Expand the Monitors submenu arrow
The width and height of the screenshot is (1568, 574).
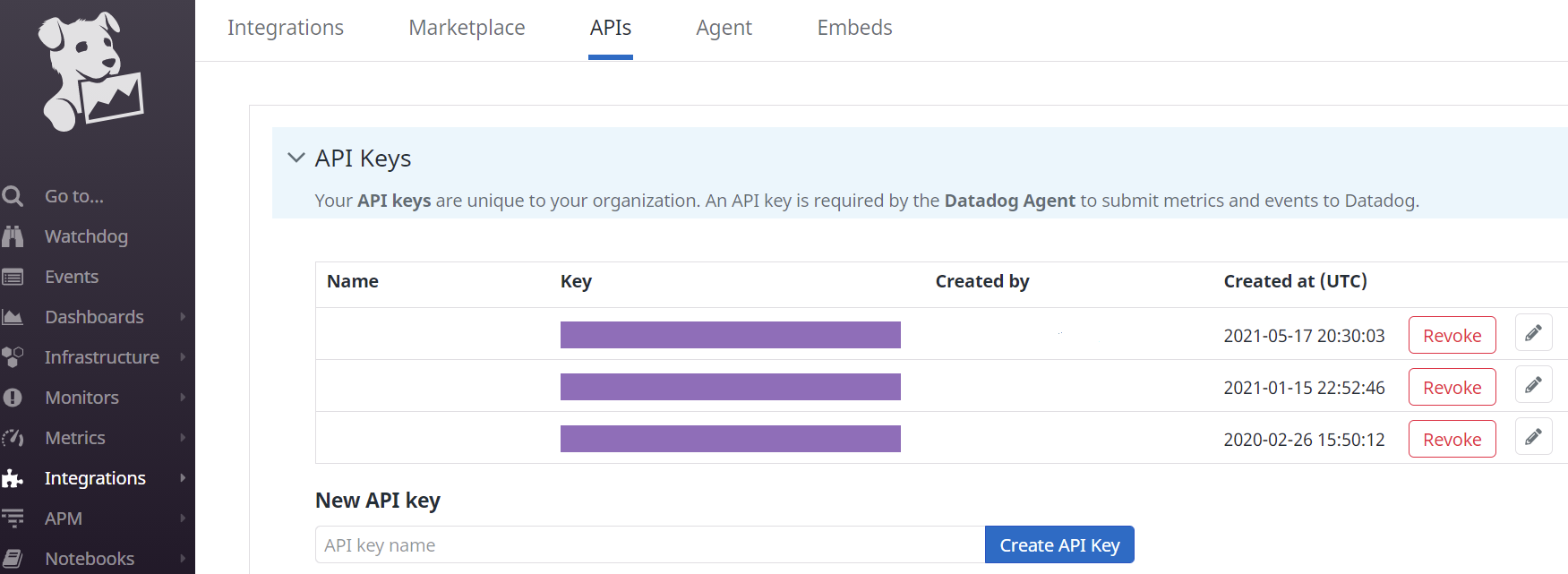(183, 398)
